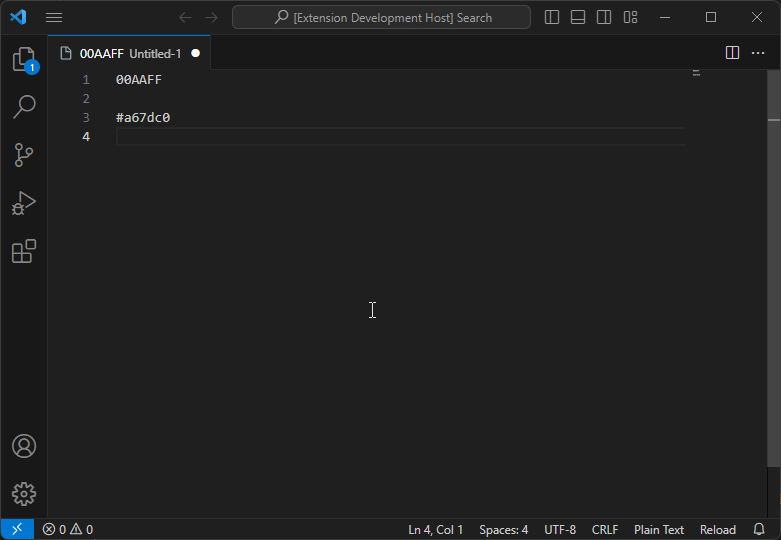The height and width of the screenshot is (540, 781).
Task: Open the editor More Actions ellipsis menu
Action: click(757, 53)
